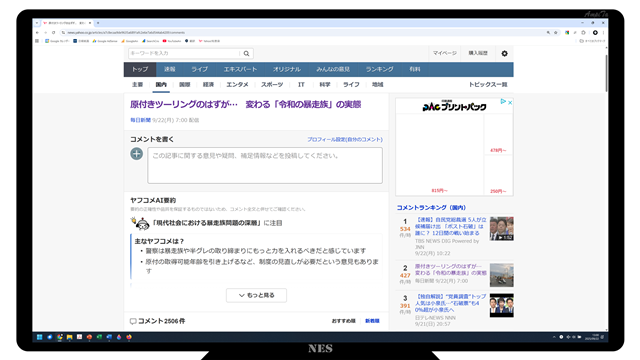This screenshot has height=360, width=640.
Task: Open thumbnail of ranking 3 article
Action: (502, 305)
